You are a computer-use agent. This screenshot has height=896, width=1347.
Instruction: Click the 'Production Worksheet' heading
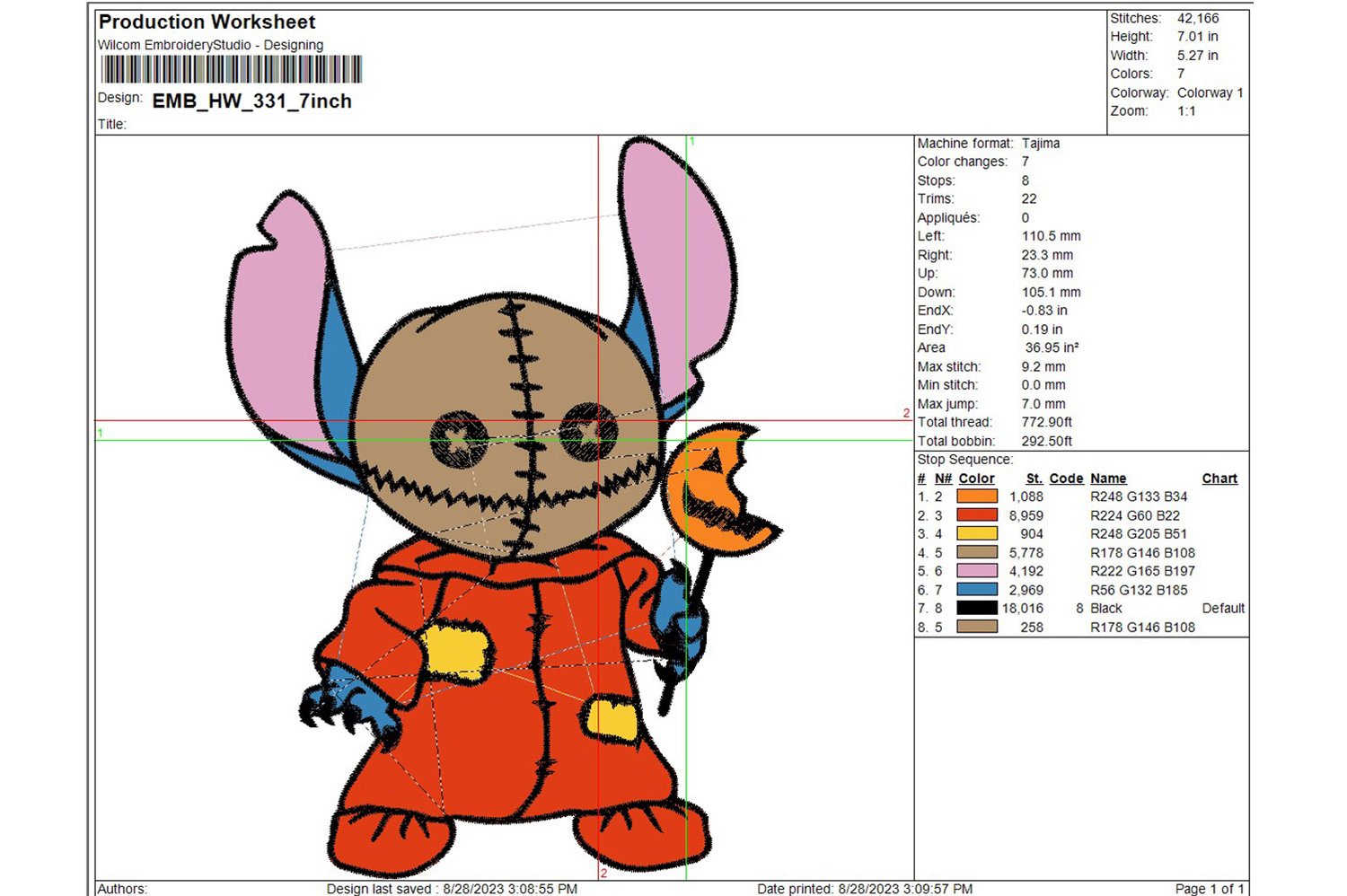(x=207, y=22)
